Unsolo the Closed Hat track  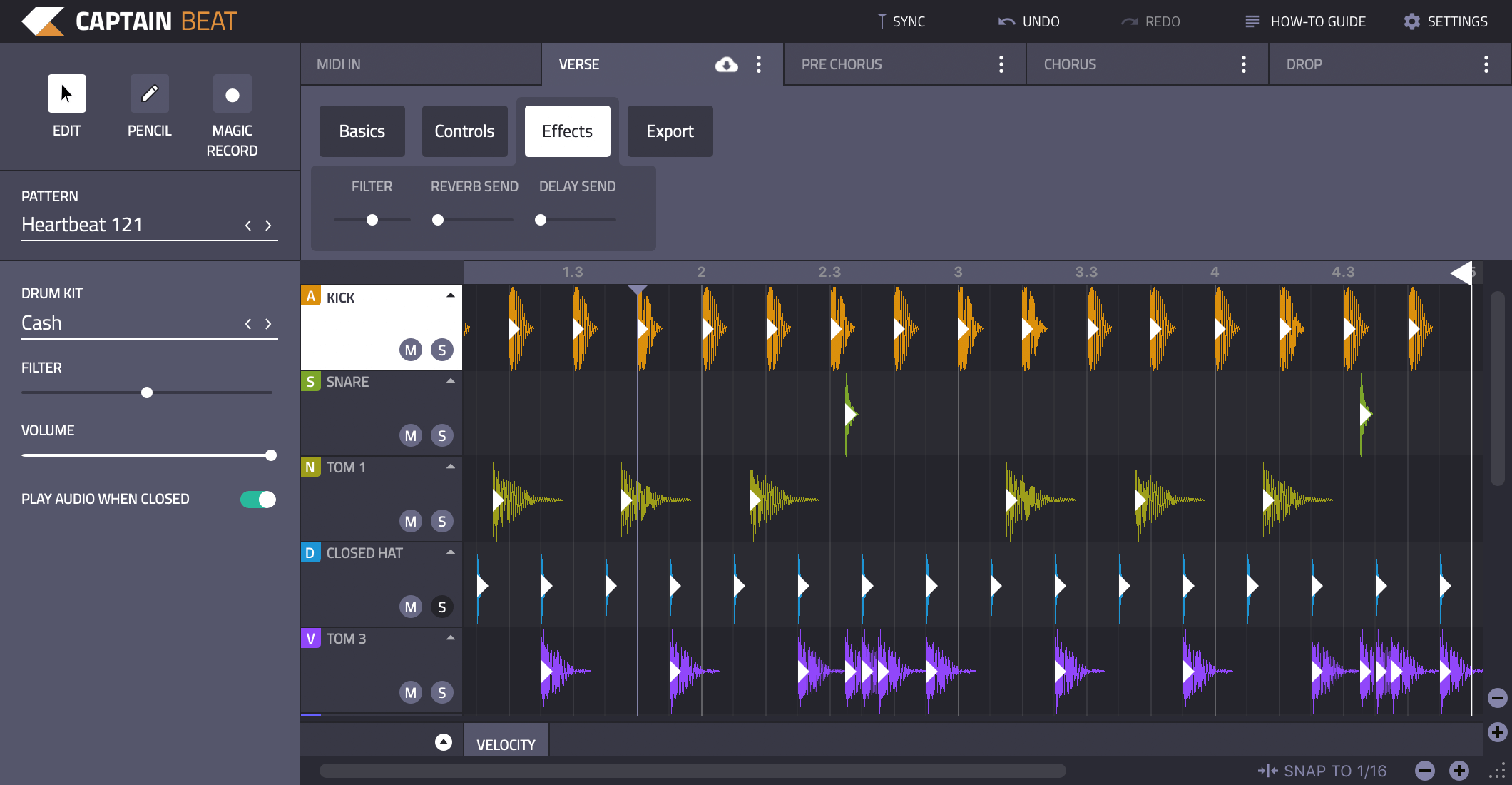442,607
